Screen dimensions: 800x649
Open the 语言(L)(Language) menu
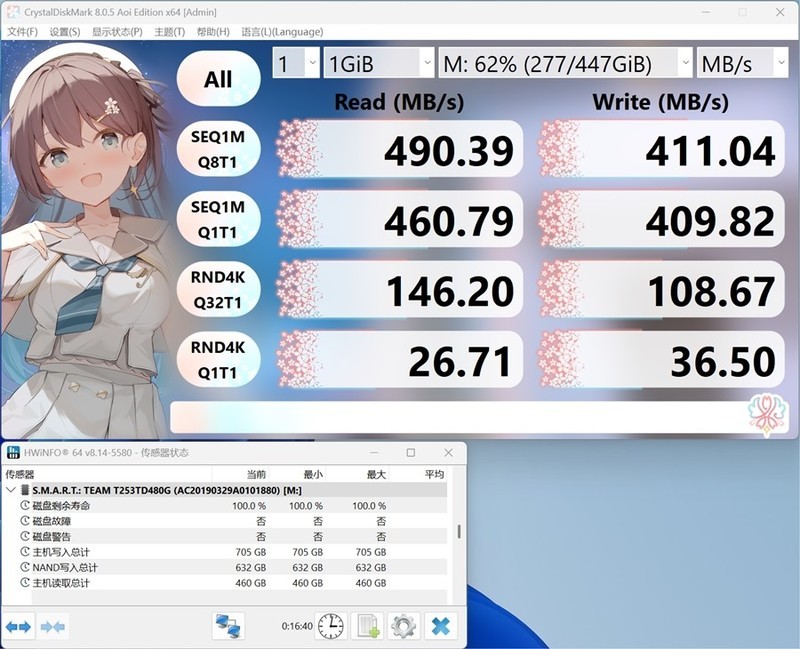pyautogui.click(x=282, y=32)
